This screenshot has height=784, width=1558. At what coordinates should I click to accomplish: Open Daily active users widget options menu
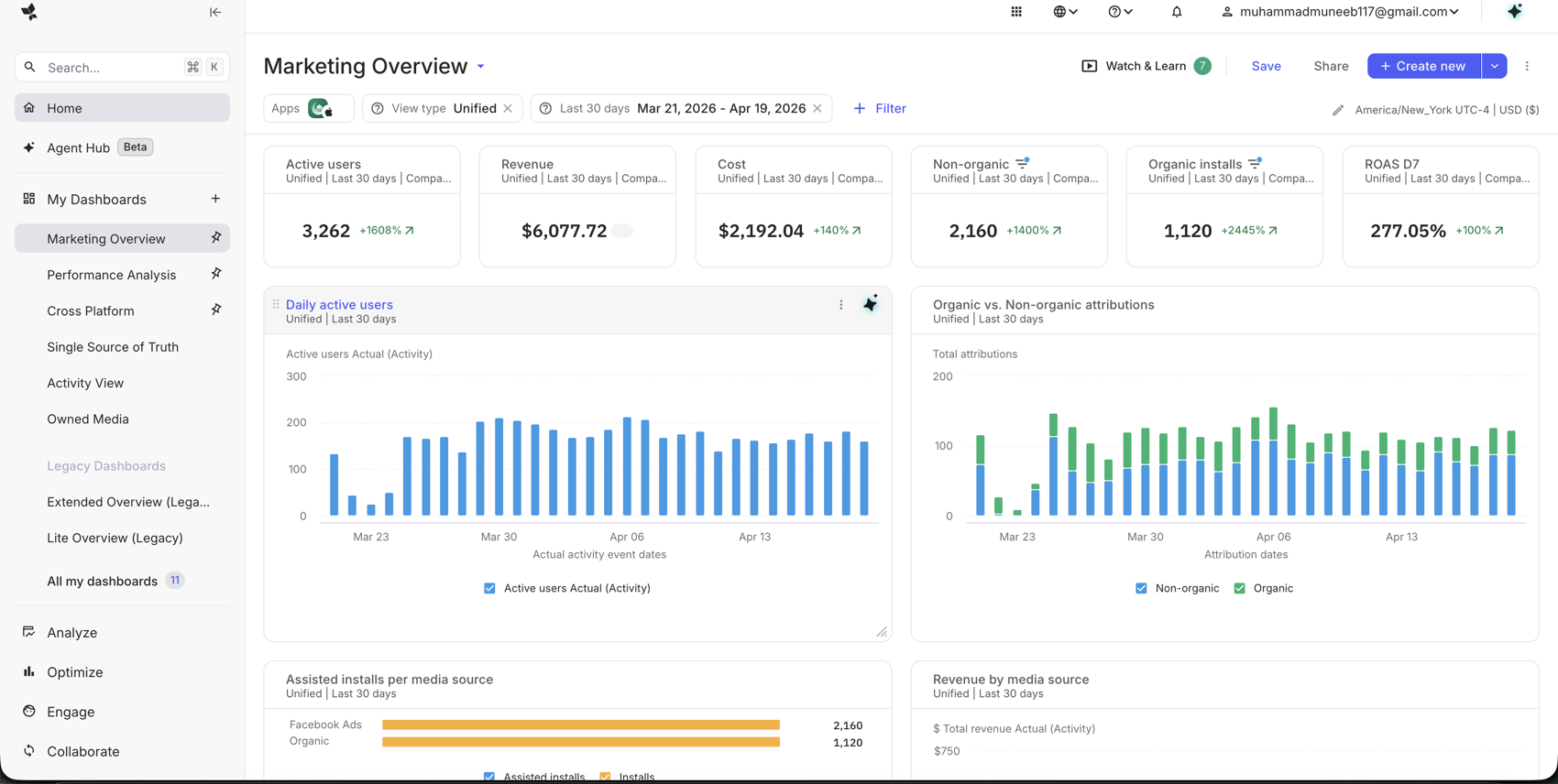pyautogui.click(x=841, y=305)
